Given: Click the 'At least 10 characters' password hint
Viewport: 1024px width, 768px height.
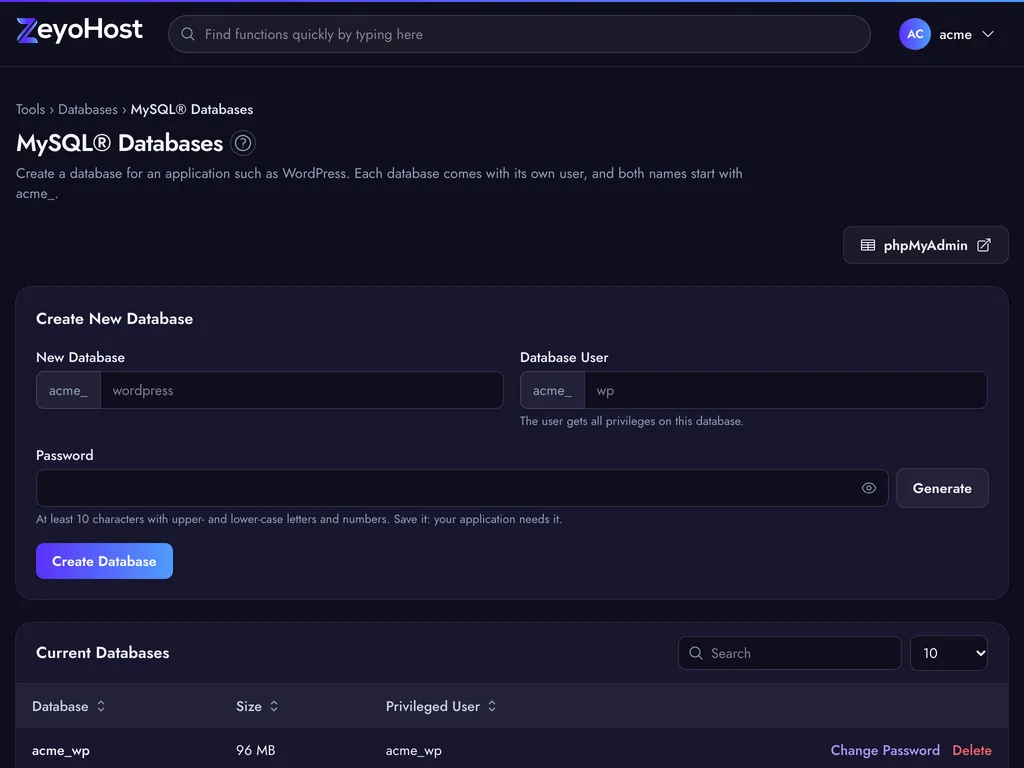Looking at the screenshot, I should [x=298, y=519].
